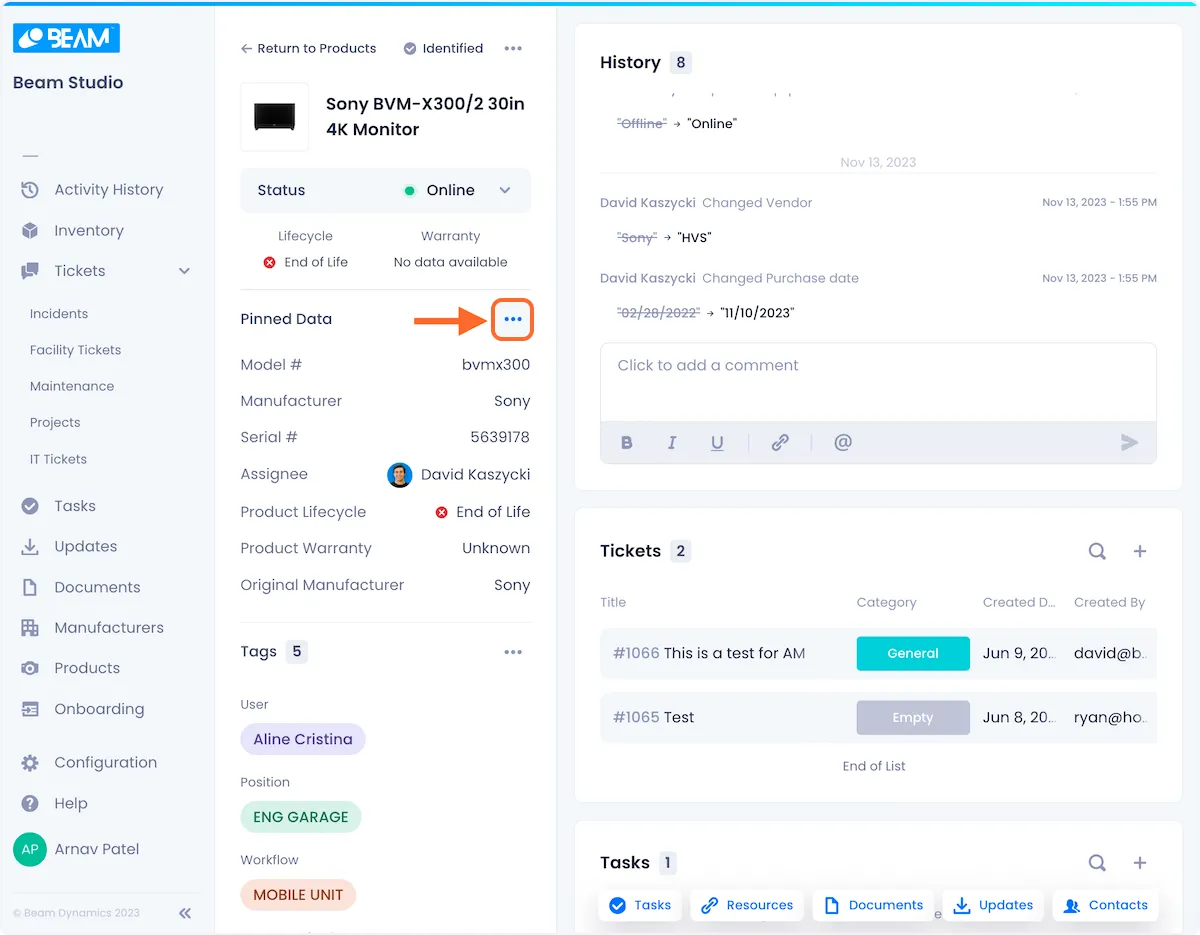
Task: Open Facility Tickets submenu item
Action: [x=76, y=350]
